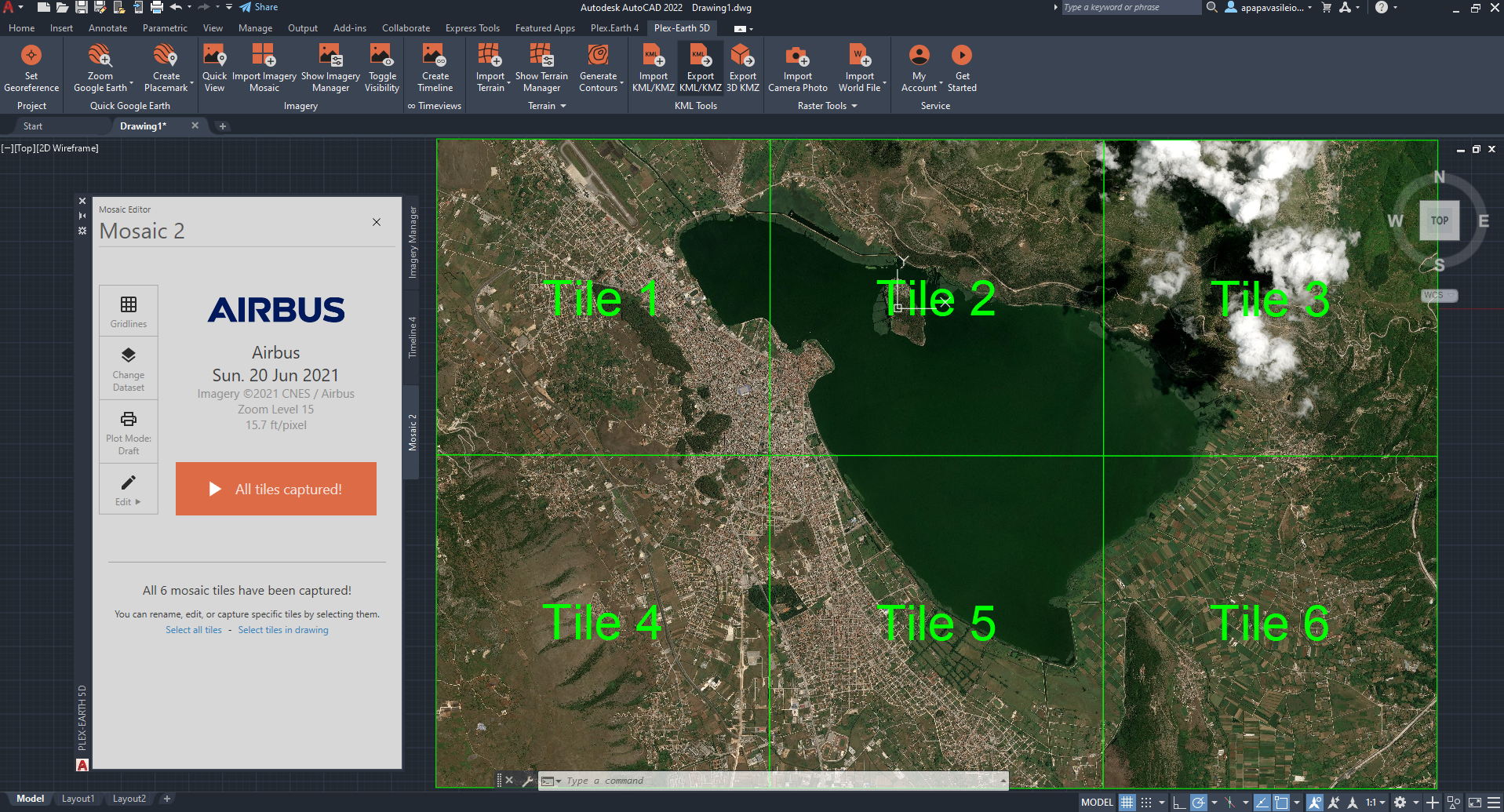The width and height of the screenshot is (1504, 812).
Task: Click the Plot printer icon in title bar
Action: click(156, 7)
